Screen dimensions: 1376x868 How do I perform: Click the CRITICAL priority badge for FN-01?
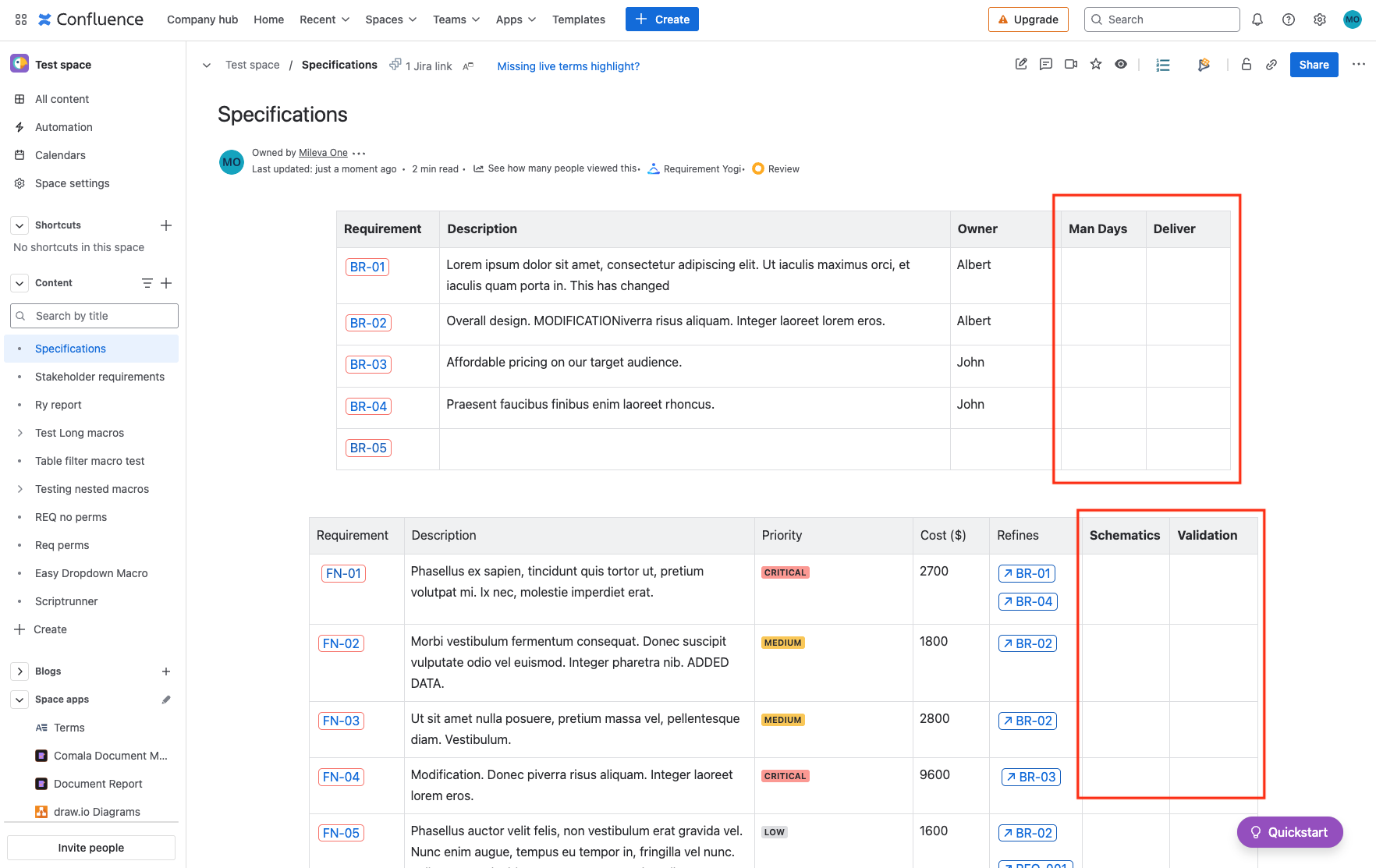[x=785, y=572]
